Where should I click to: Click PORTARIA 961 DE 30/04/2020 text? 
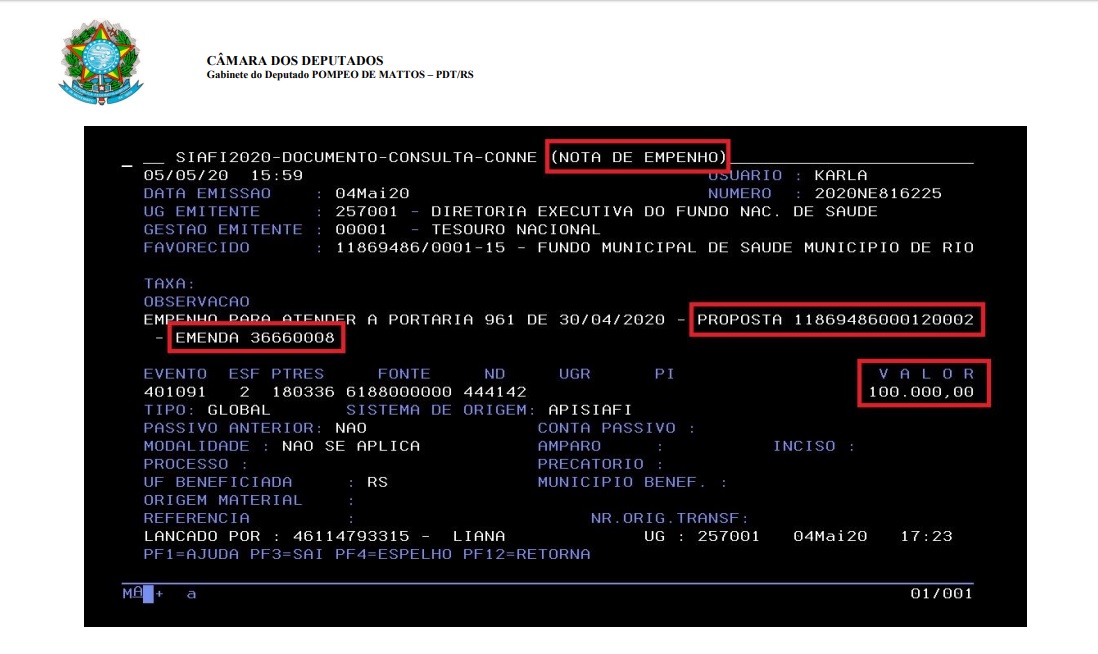pyautogui.click(x=526, y=320)
